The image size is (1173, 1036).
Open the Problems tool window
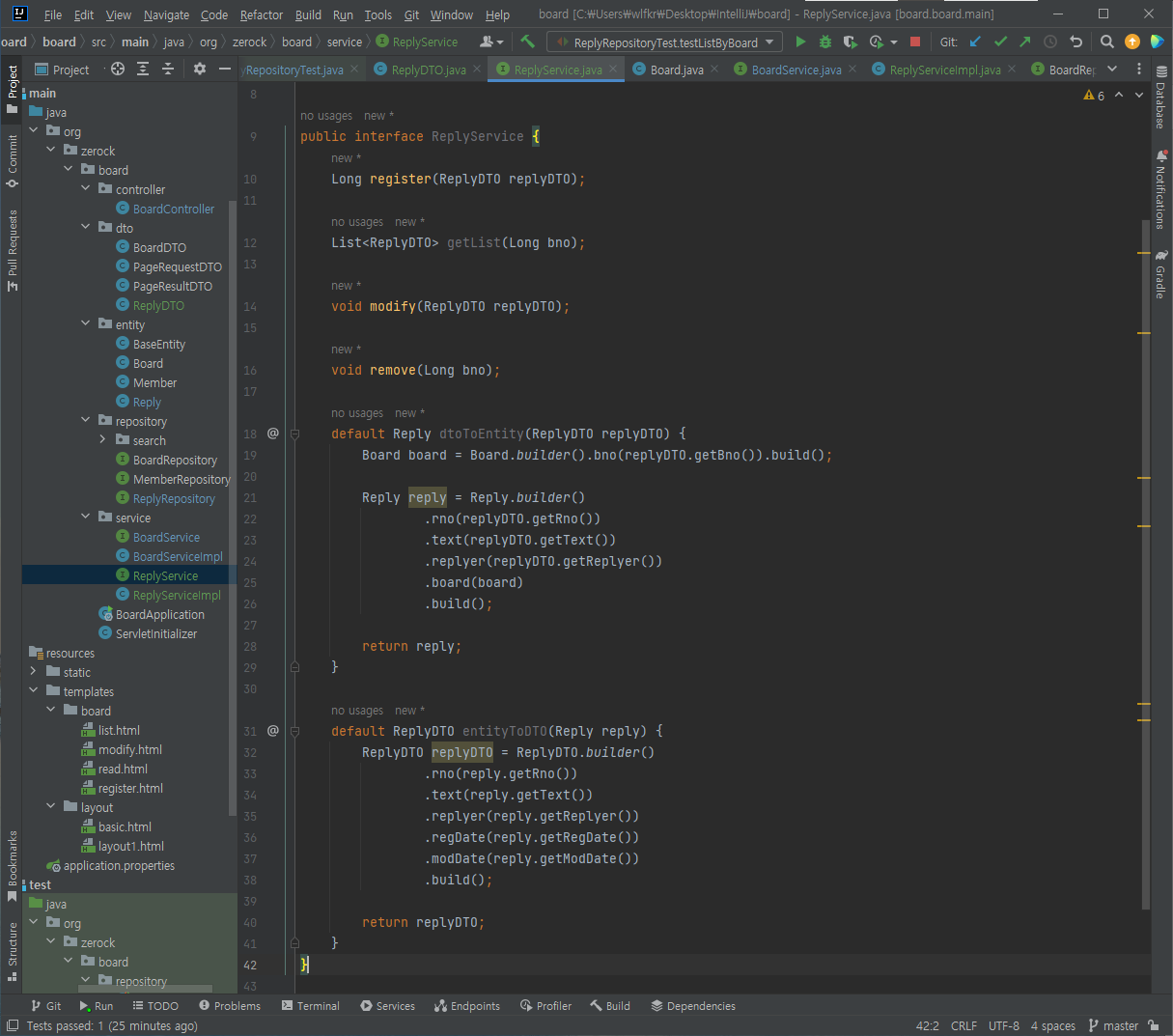pos(229,1006)
